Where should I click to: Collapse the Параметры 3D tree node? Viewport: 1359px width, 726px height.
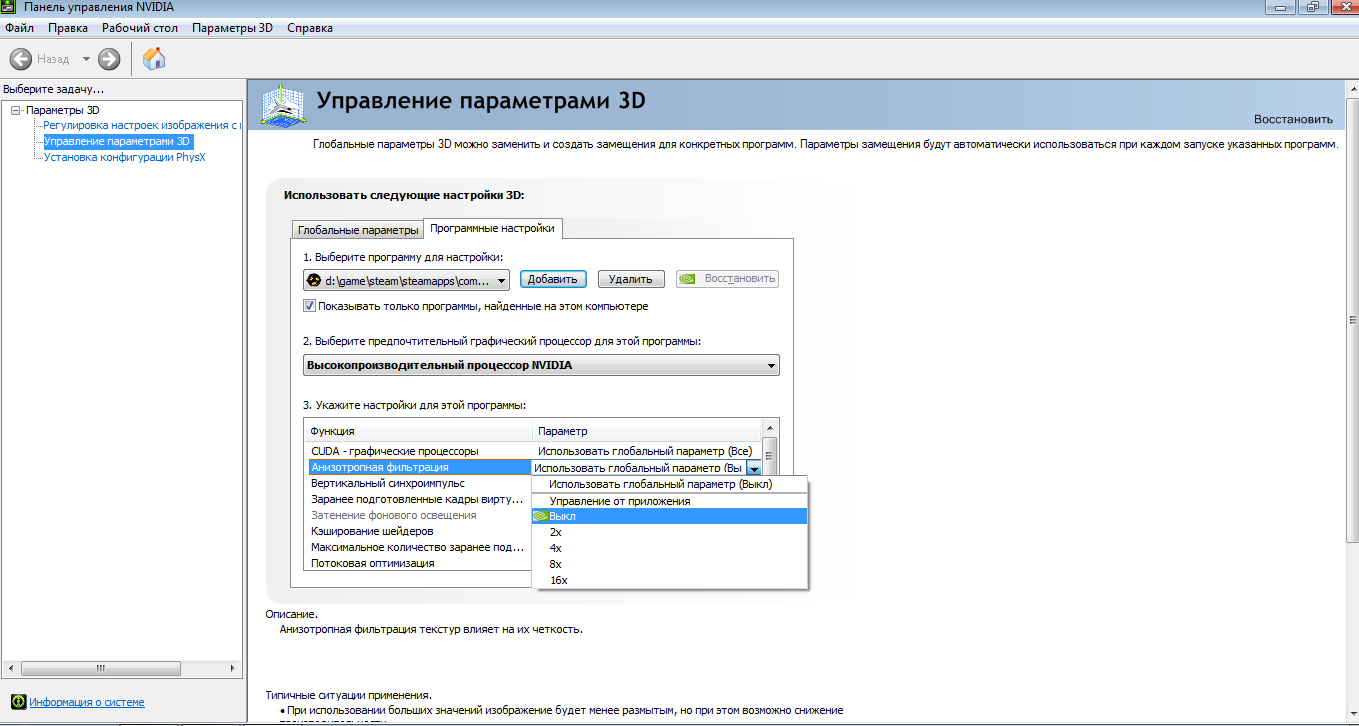(16, 110)
